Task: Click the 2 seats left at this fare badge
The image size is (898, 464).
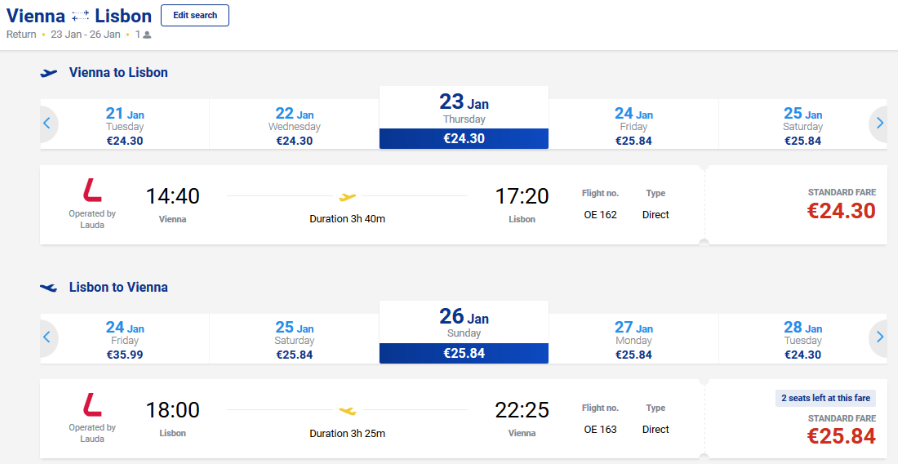Action: (825, 398)
